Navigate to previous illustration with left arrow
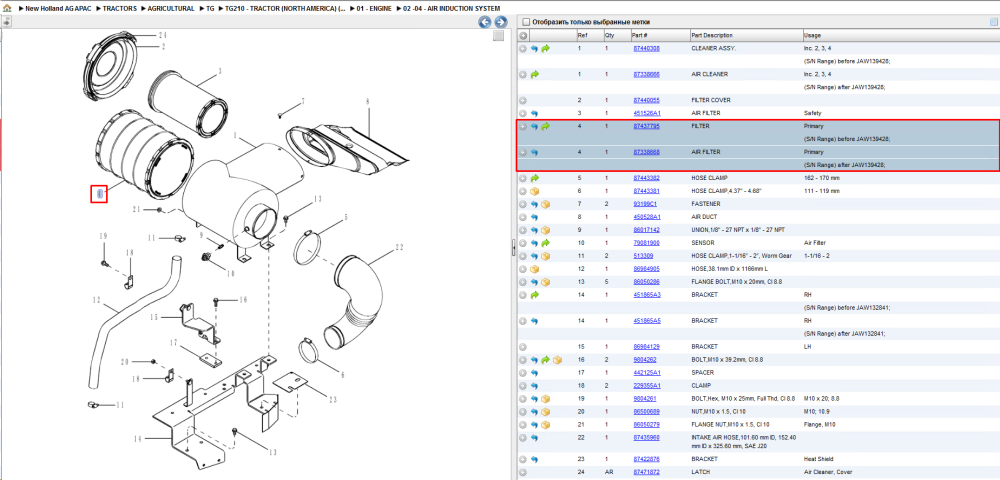Screen dimensions: 1000x480 [x=485, y=22]
